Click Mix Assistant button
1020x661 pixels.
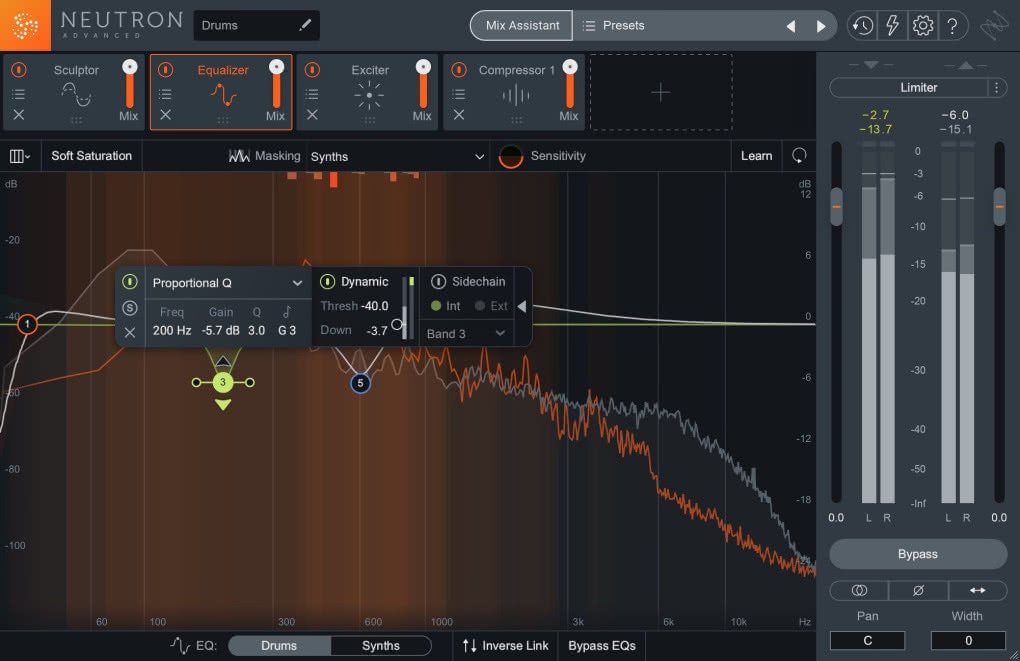[x=522, y=25]
